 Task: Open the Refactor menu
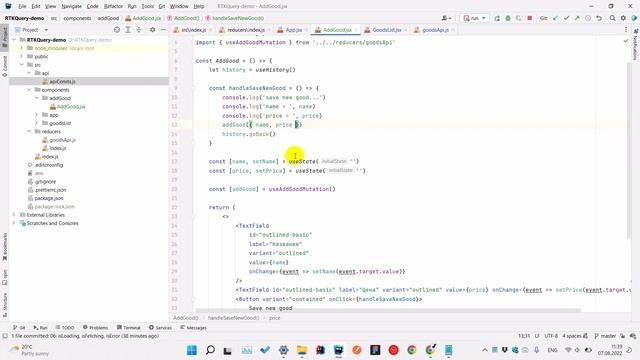113,7
